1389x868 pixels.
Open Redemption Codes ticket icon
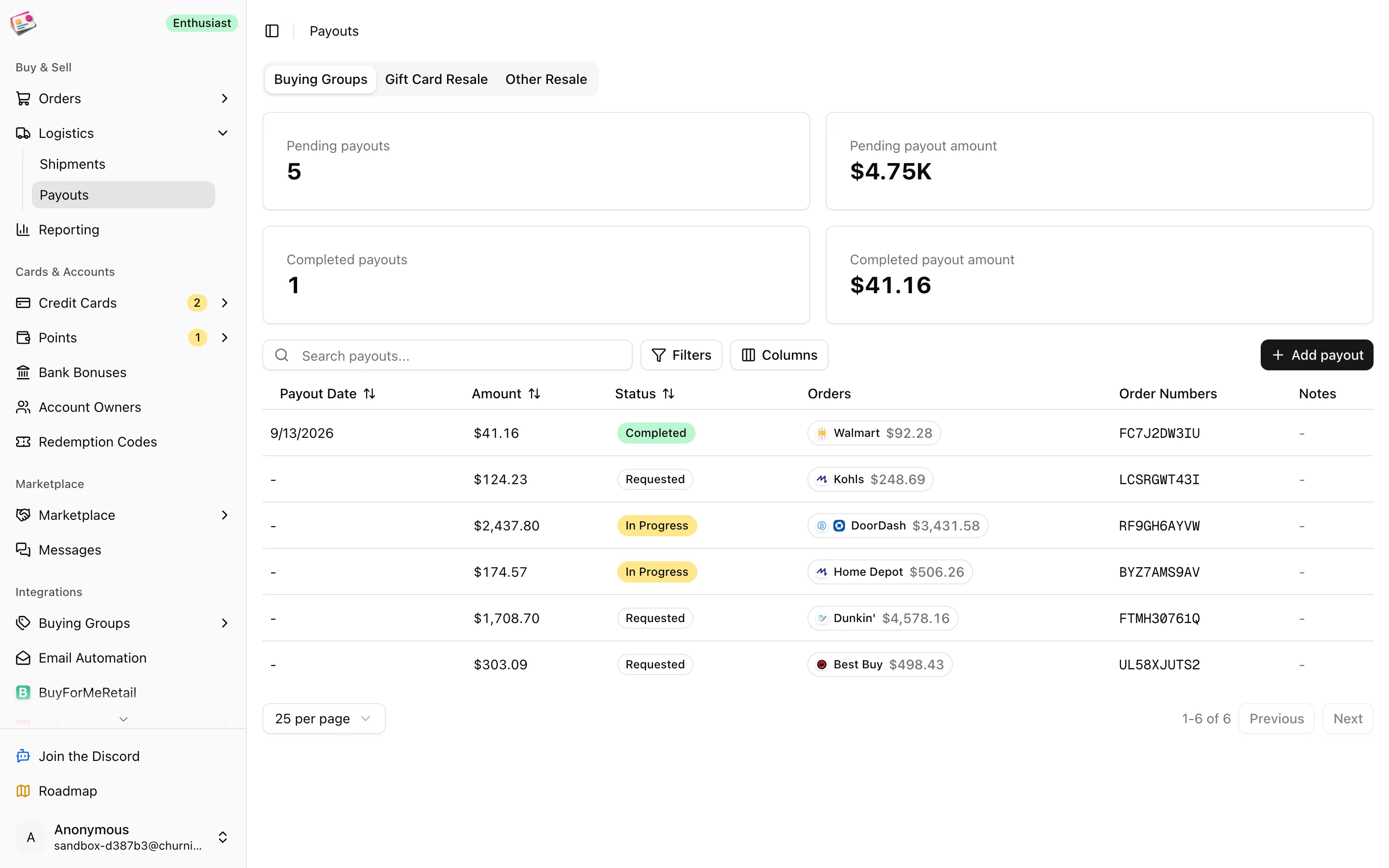(23, 442)
